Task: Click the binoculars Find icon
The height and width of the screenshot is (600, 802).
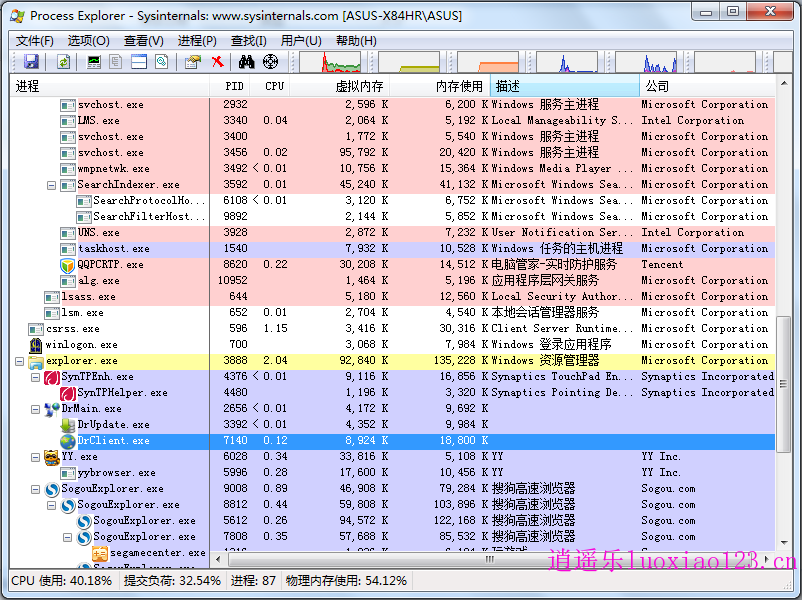Action: point(247,62)
